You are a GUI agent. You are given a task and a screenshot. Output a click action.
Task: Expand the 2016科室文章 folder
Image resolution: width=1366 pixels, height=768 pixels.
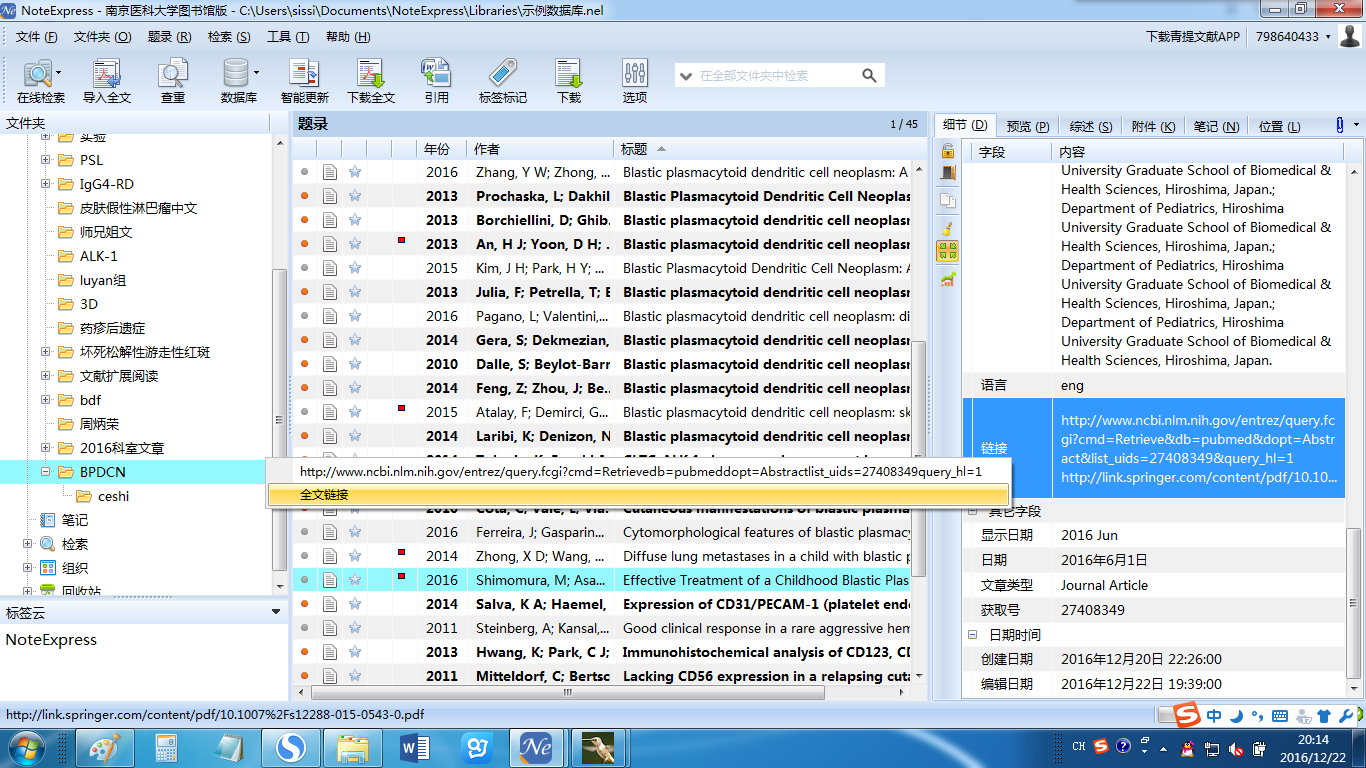(x=45, y=448)
